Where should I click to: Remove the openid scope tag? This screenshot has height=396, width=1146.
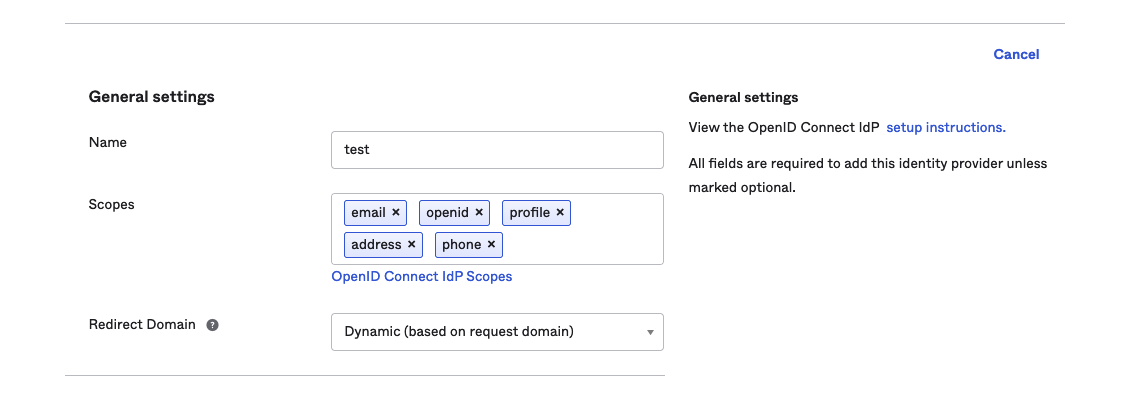click(479, 213)
